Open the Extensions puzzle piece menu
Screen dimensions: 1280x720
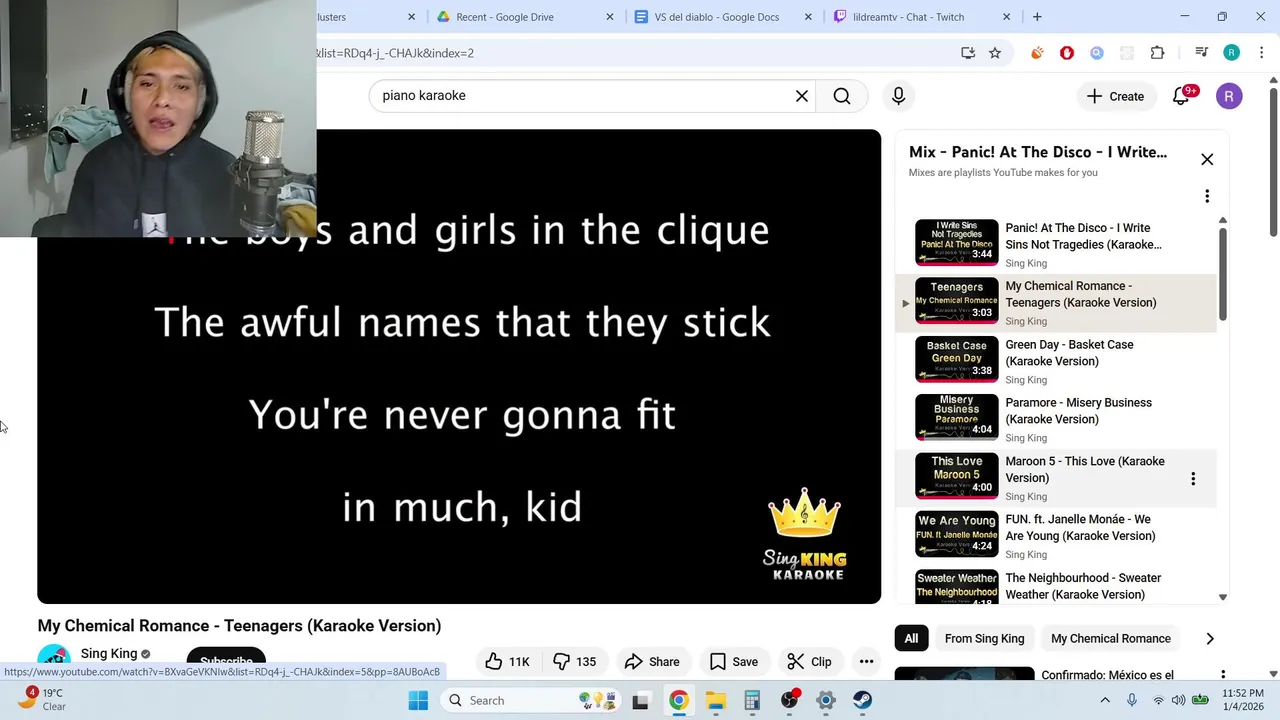pos(1158,53)
